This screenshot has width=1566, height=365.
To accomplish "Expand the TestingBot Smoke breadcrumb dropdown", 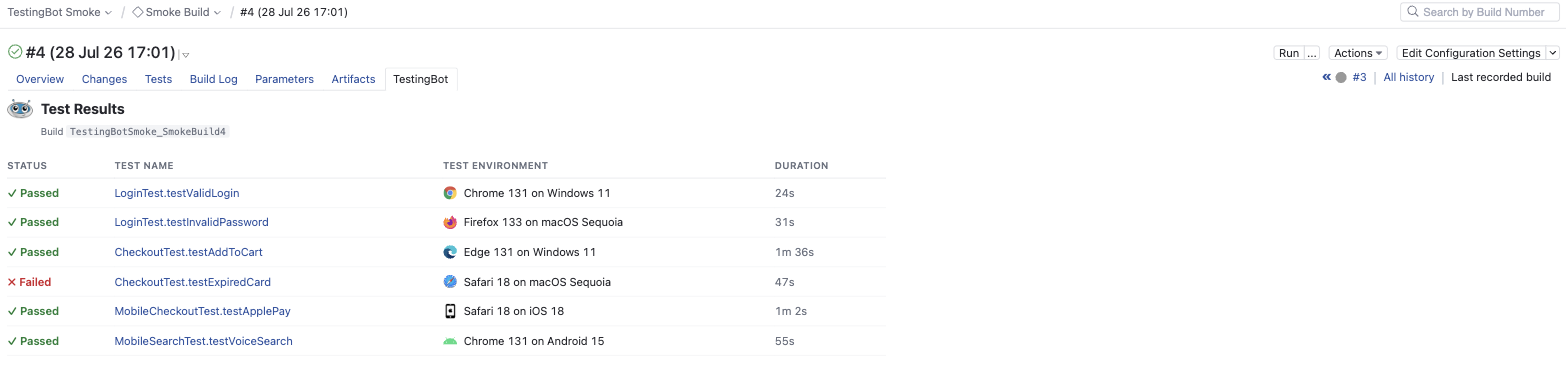I will coord(109,13).
